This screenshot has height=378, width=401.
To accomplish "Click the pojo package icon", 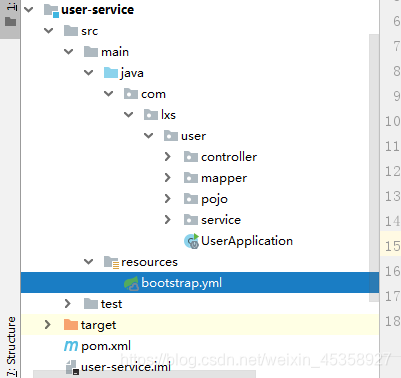I will coord(191,199).
